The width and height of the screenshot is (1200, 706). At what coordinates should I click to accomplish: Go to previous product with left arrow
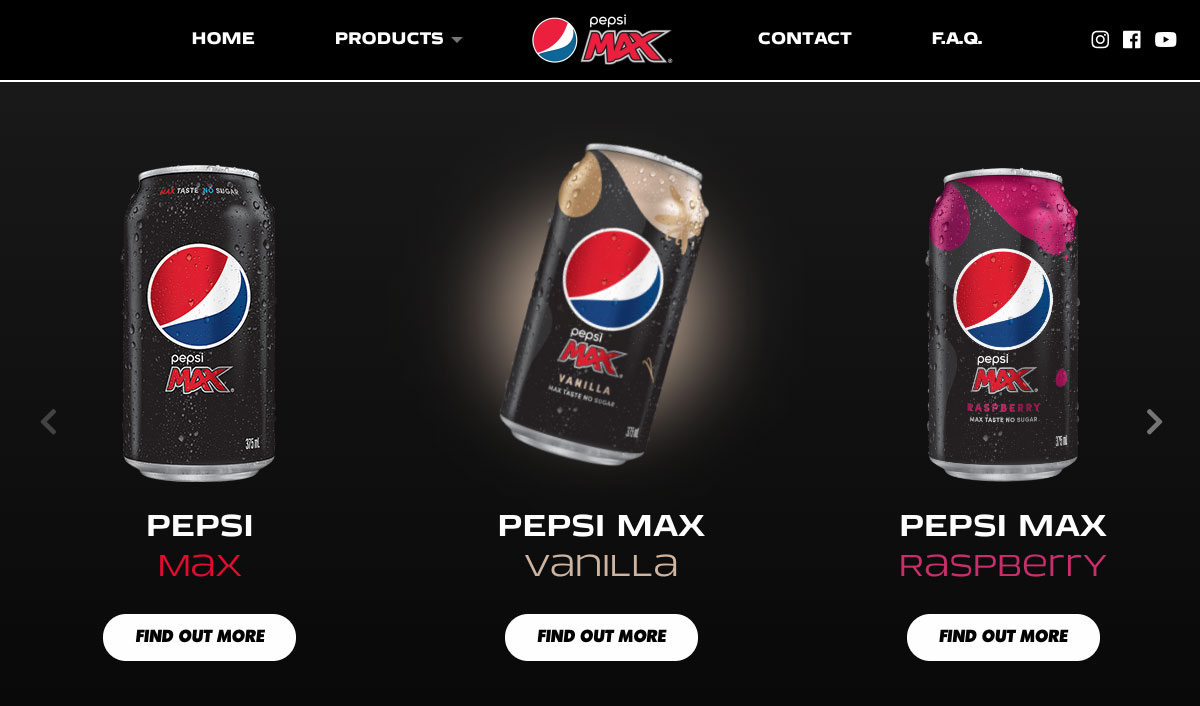[x=48, y=422]
